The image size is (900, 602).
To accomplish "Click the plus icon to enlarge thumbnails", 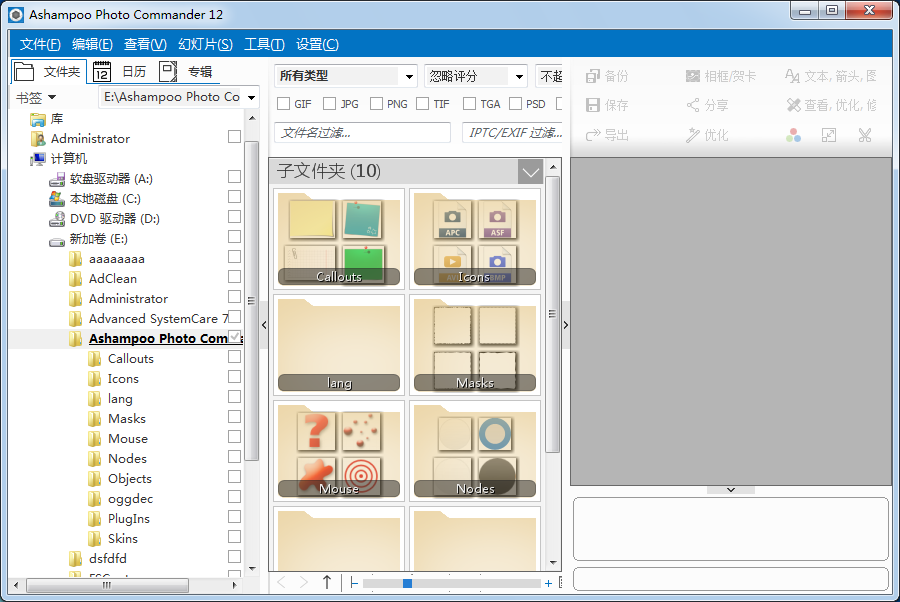I will pyautogui.click(x=548, y=583).
